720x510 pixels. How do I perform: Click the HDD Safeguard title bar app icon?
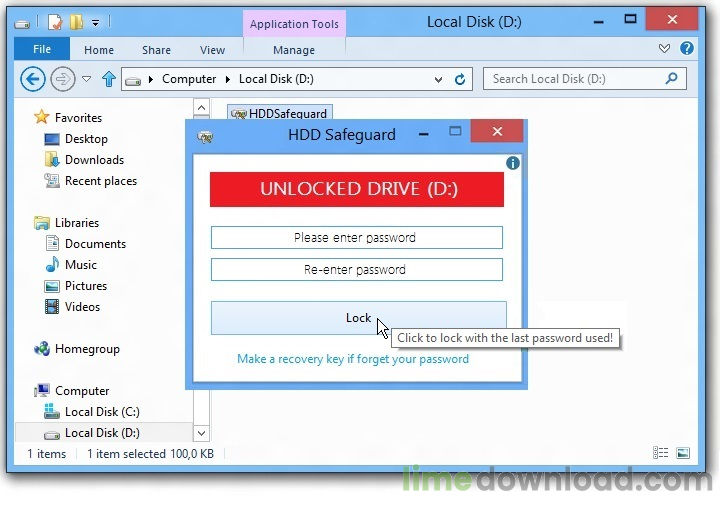205,136
